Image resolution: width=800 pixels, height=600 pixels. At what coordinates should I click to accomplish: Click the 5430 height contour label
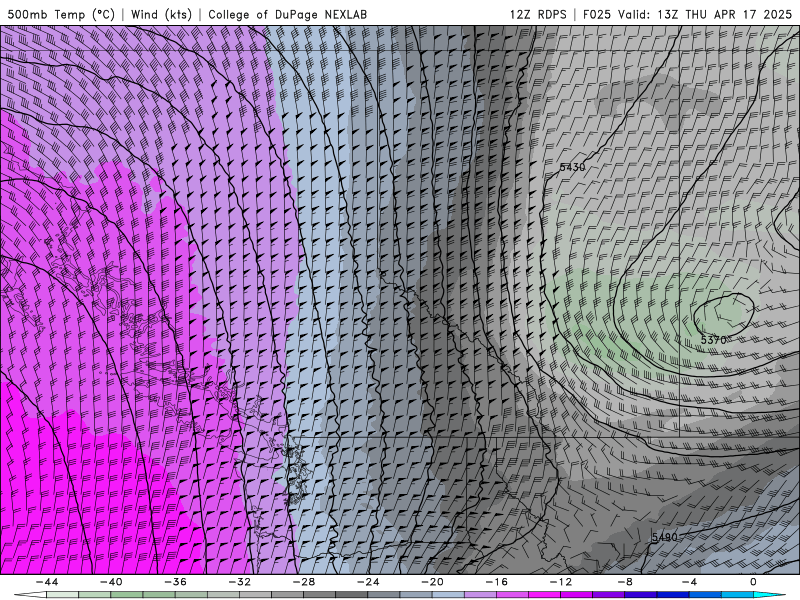(572, 167)
